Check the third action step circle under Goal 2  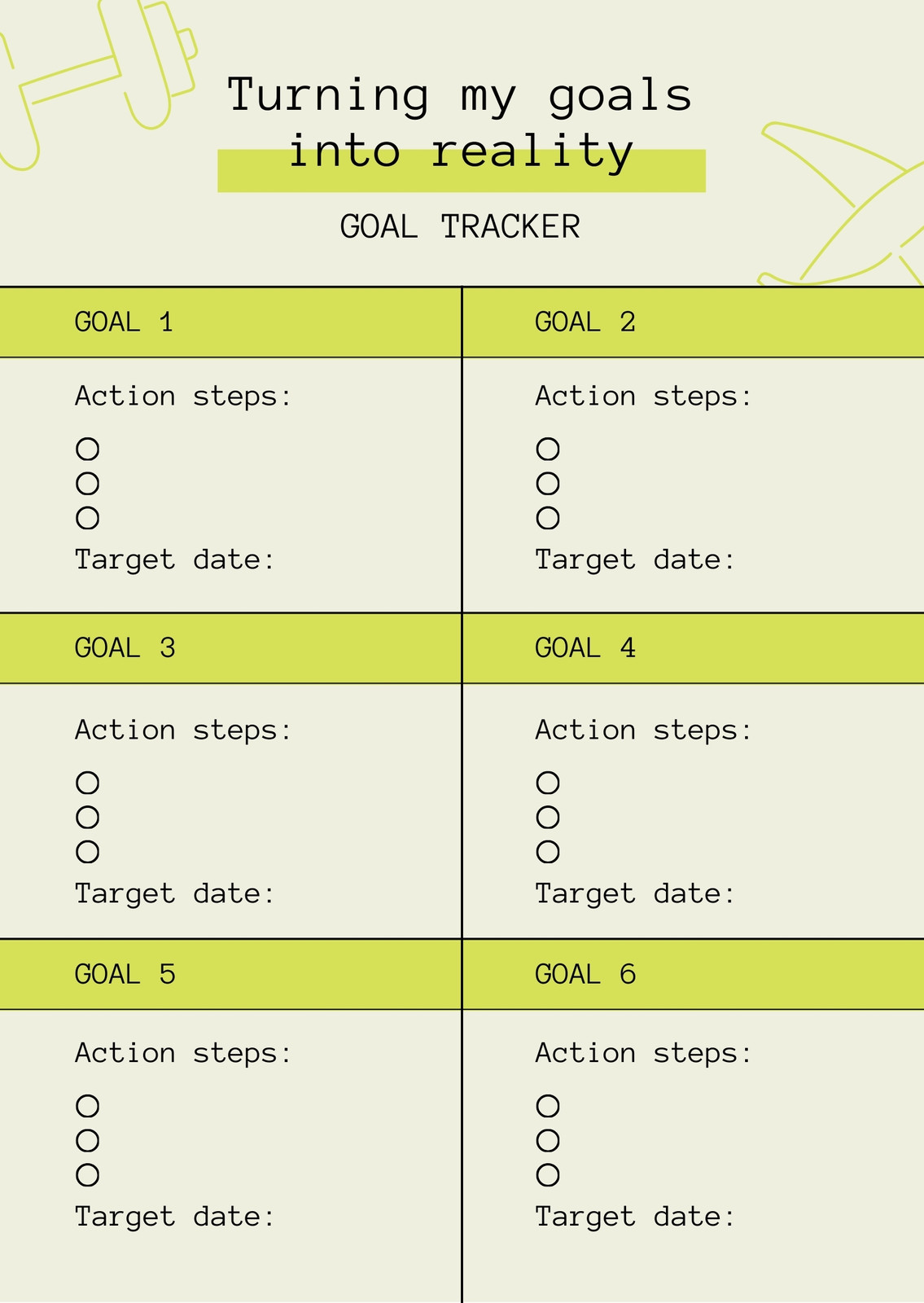(548, 518)
